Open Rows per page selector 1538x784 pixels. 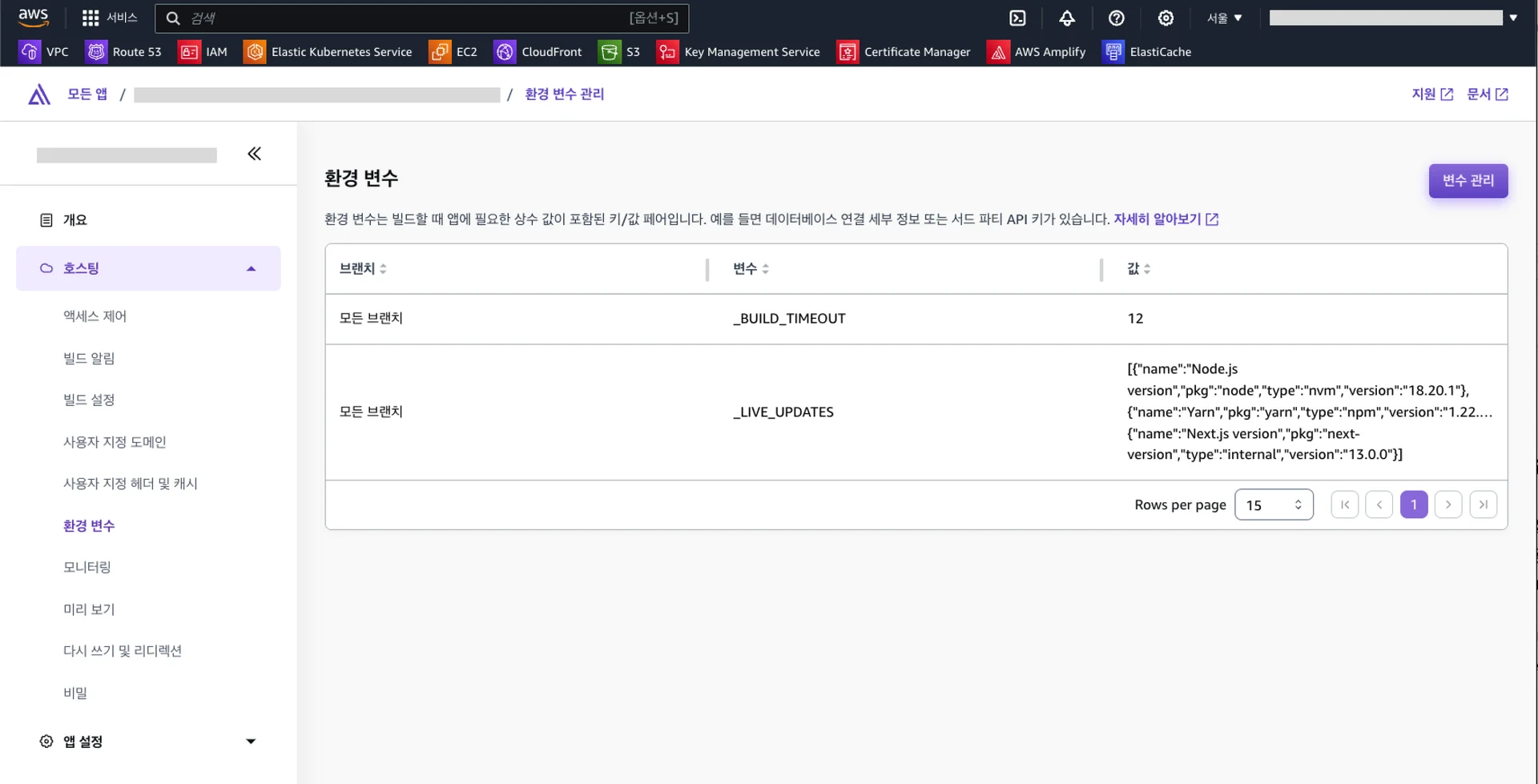click(1273, 505)
